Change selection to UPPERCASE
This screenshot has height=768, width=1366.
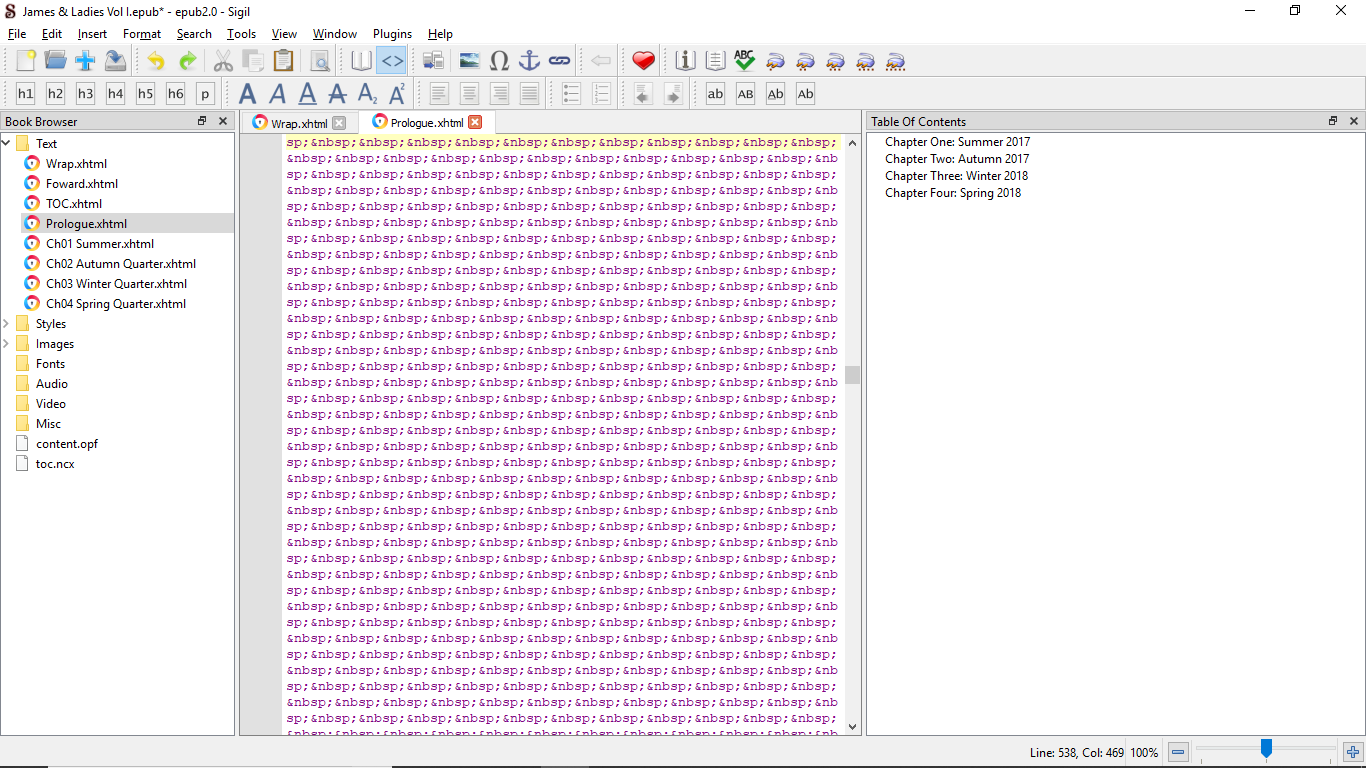pos(745,94)
